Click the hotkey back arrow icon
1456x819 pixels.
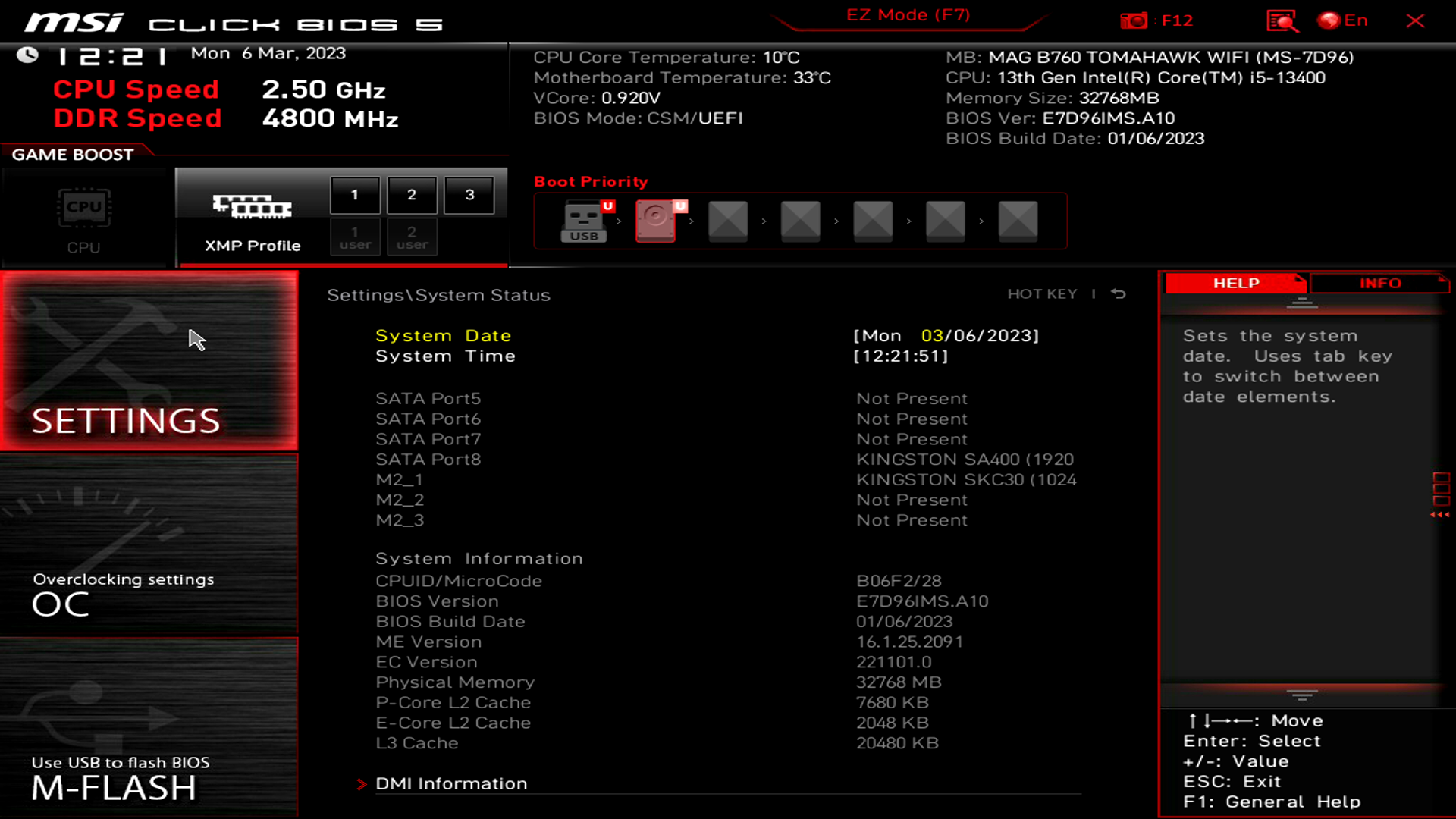click(1119, 294)
